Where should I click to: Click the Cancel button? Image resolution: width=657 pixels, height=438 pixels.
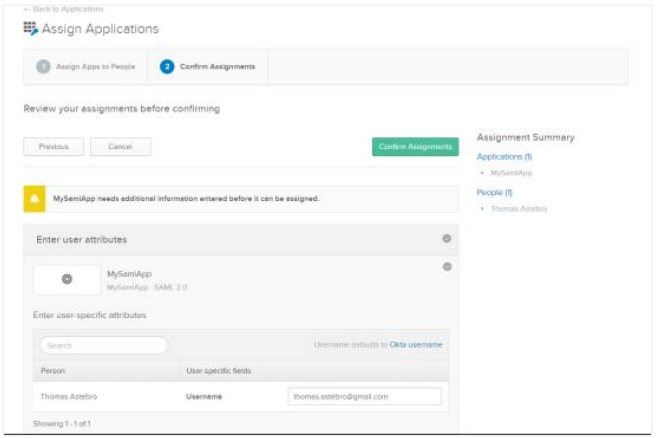pos(121,147)
